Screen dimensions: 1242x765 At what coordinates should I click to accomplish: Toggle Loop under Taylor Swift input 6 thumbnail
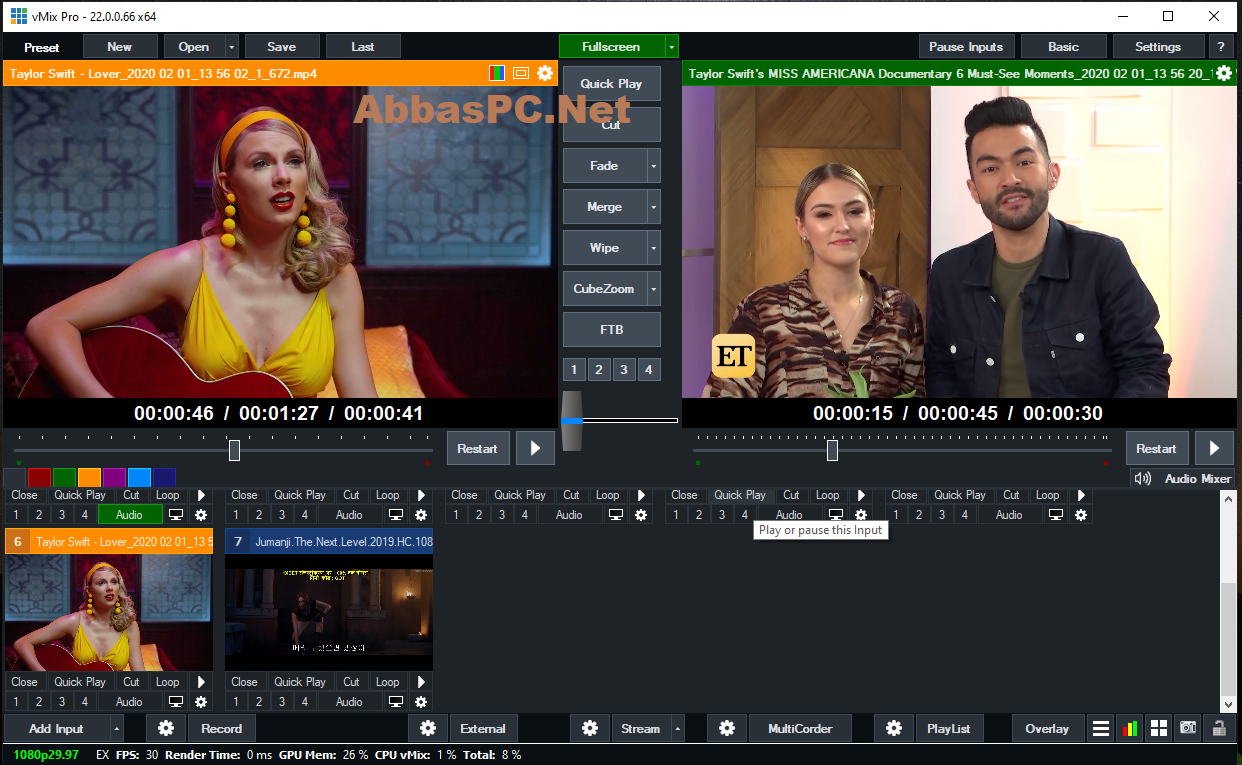coord(168,682)
